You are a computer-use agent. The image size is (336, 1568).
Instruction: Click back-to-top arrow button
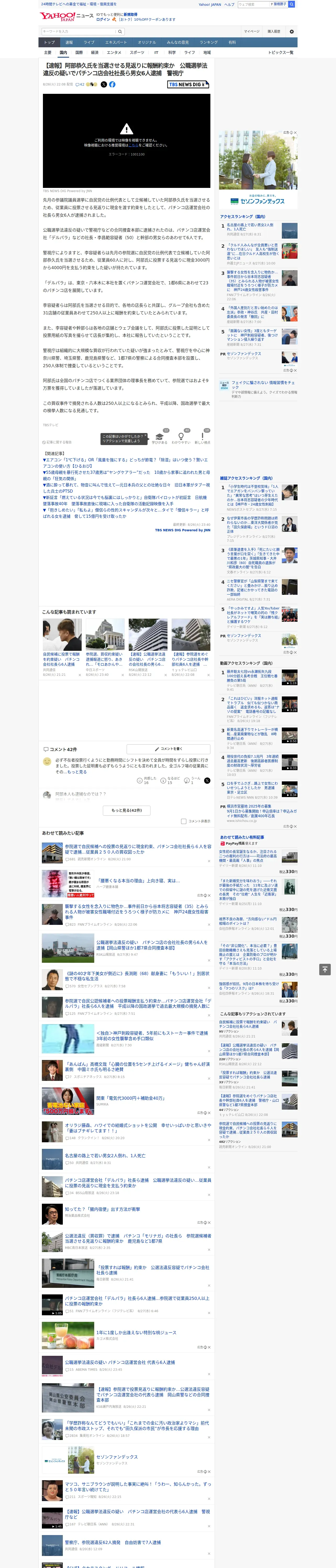click(325, 969)
